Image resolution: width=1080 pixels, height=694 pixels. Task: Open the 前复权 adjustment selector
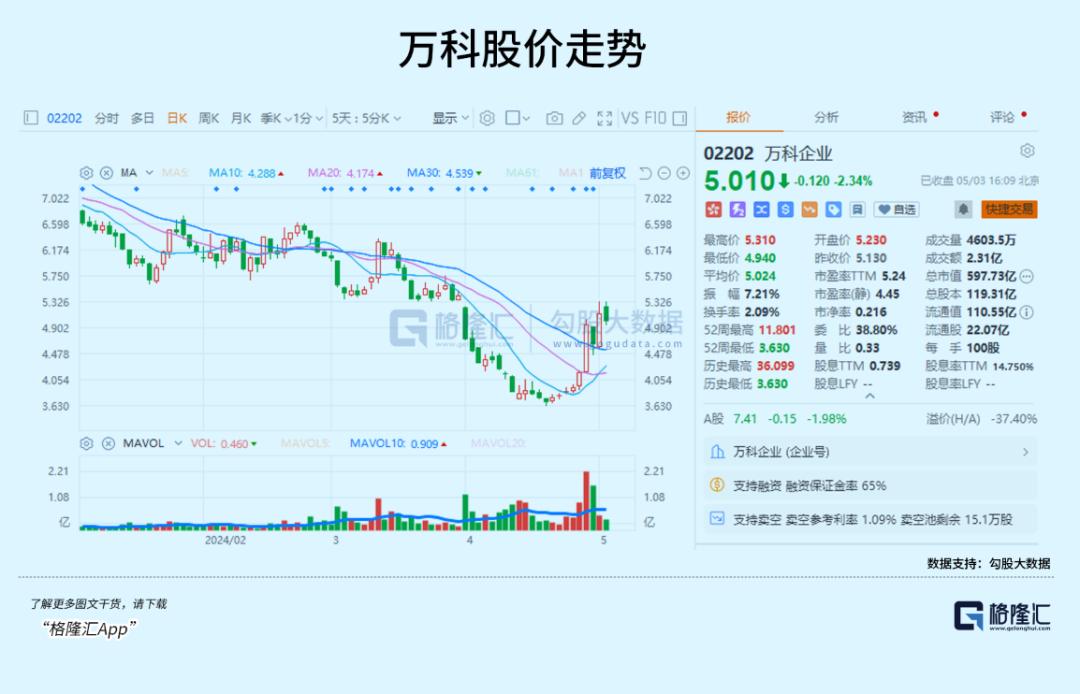(607, 173)
